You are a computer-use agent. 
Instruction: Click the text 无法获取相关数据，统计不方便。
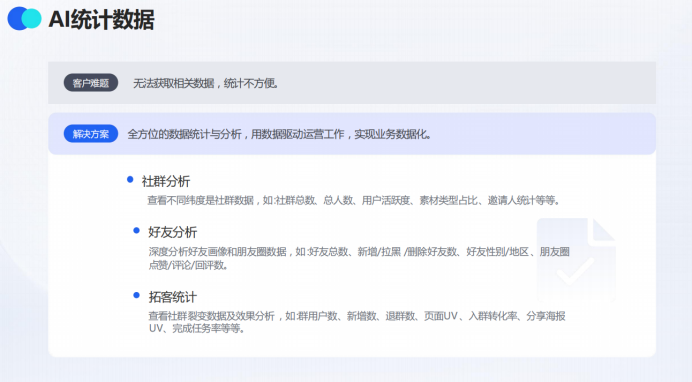pyautogui.click(x=206, y=83)
